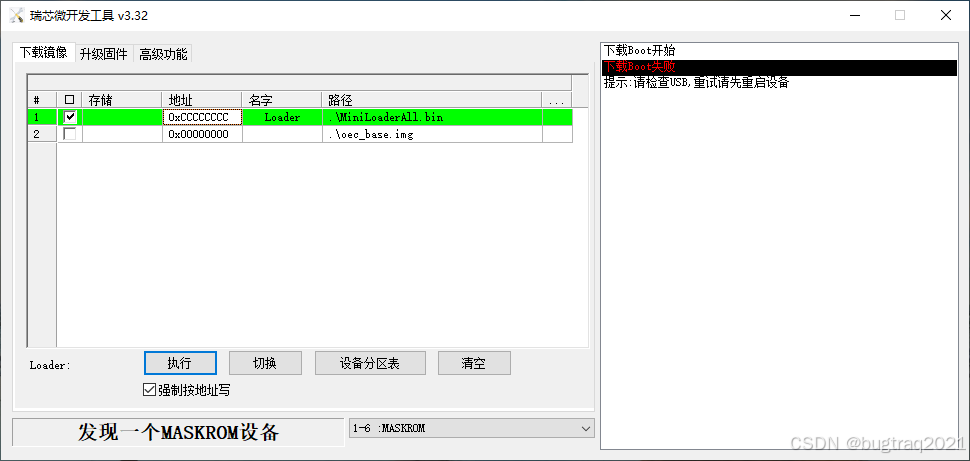This screenshot has width=970, height=461.
Task: Maximize the 瑞芯微开发工具 window
Action: (x=900, y=15)
